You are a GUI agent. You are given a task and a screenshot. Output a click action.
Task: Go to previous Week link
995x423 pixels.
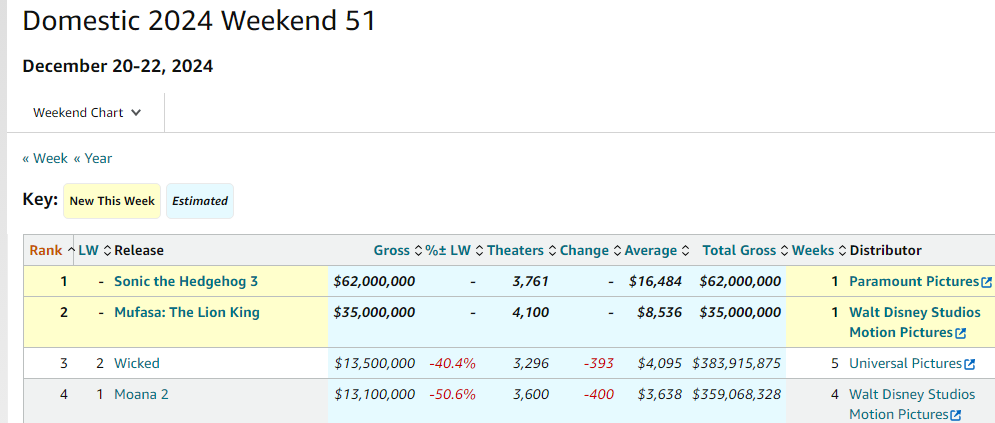[x=45, y=159]
